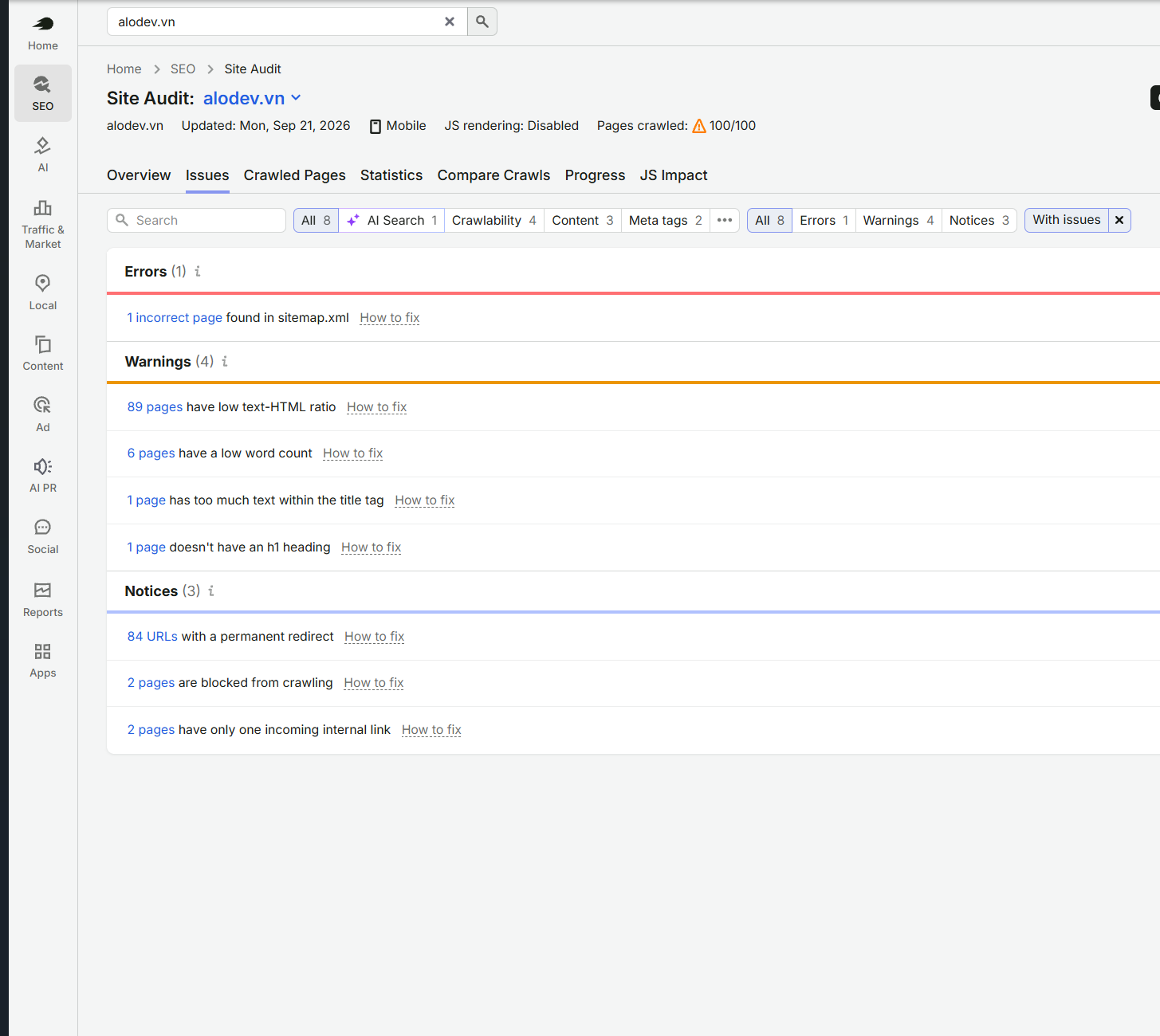Click How to fix for title tag
The width and height of the screenshot is (1160, 1036).
[x=425, y=500]
